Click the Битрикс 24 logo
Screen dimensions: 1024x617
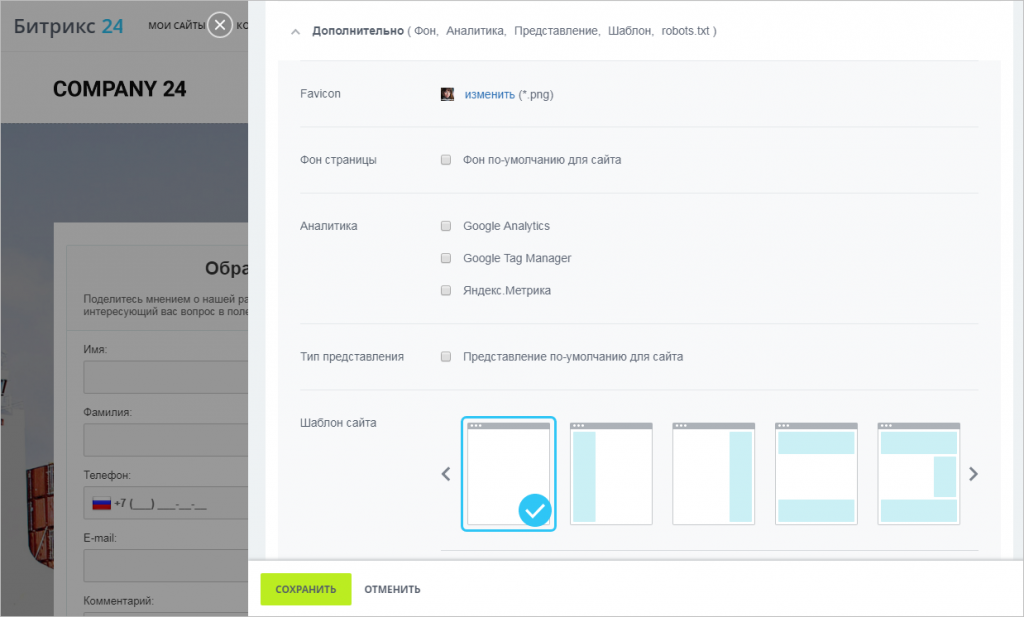68,26
